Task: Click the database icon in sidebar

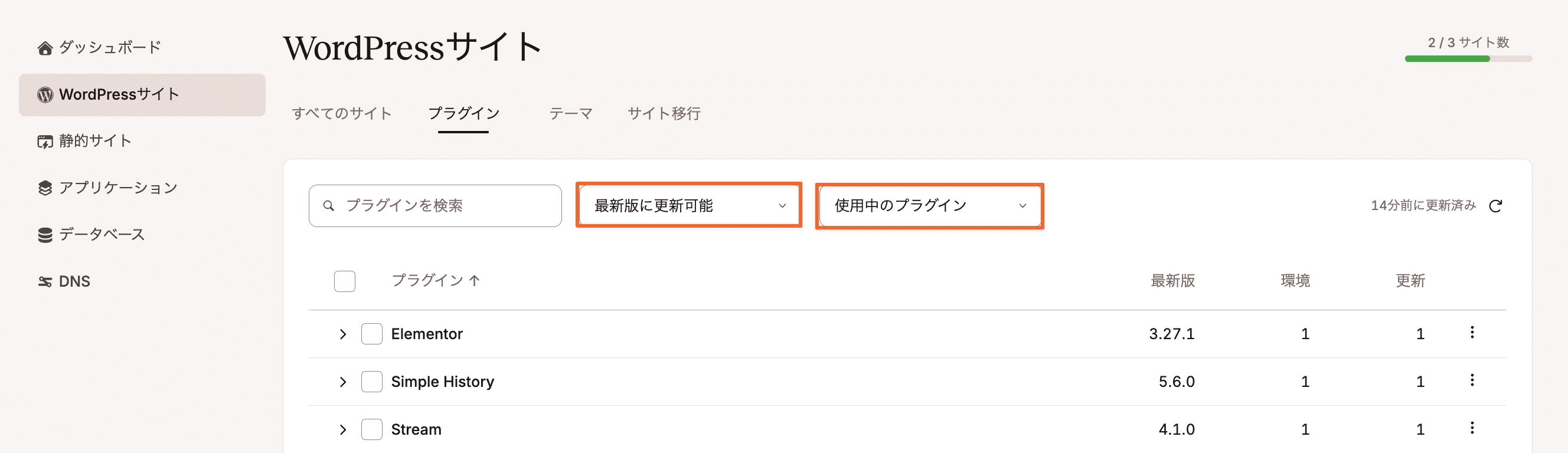Action: tap(44, 235)
